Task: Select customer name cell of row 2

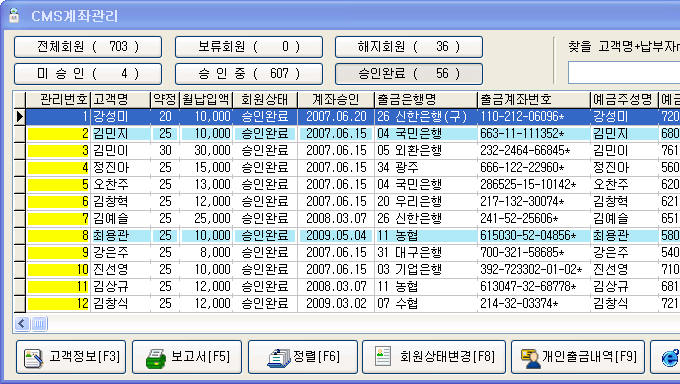Action: 120,134
